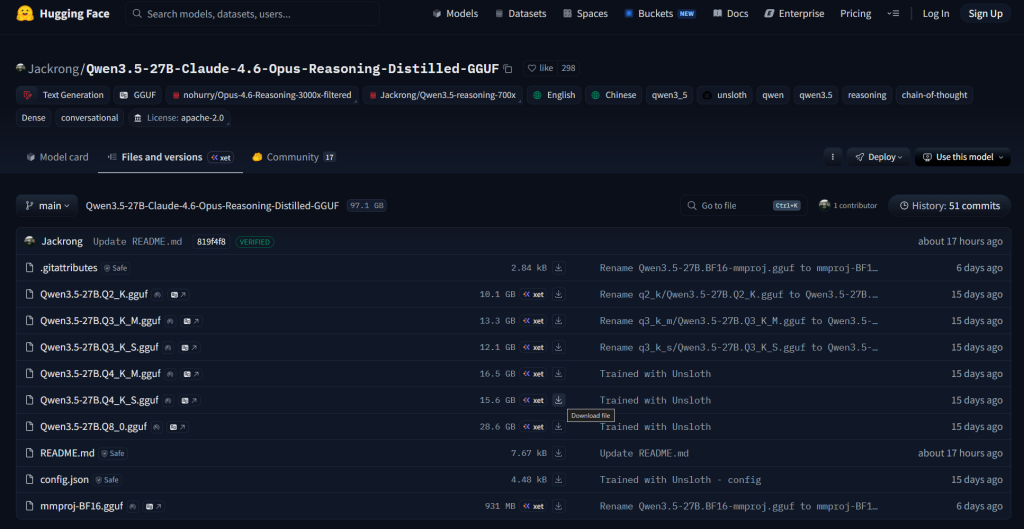1024x529 pixels.
Task: Download the Qwen3.5-27B.Q4_K_S.gguf file
Action: coord(559,400)
